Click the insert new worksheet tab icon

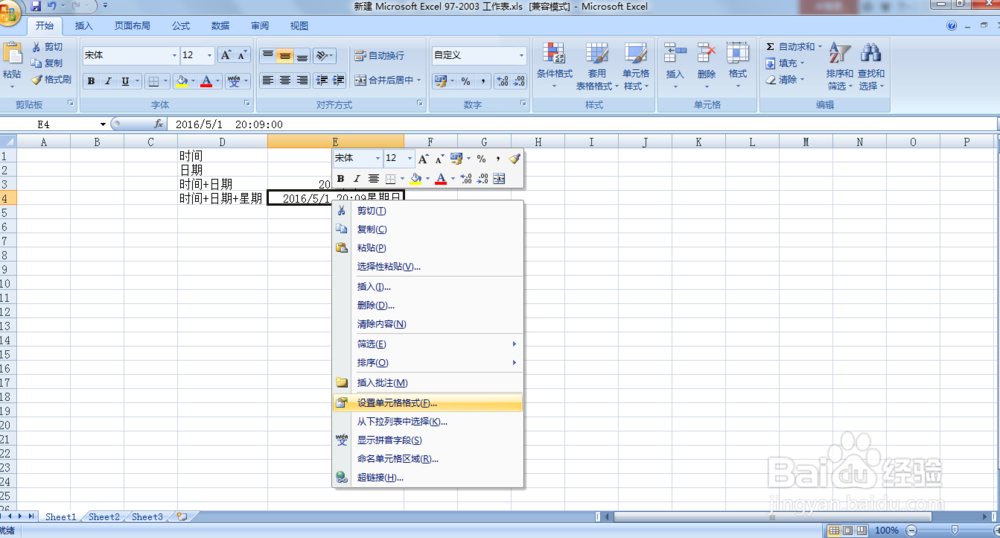point(182,517)
